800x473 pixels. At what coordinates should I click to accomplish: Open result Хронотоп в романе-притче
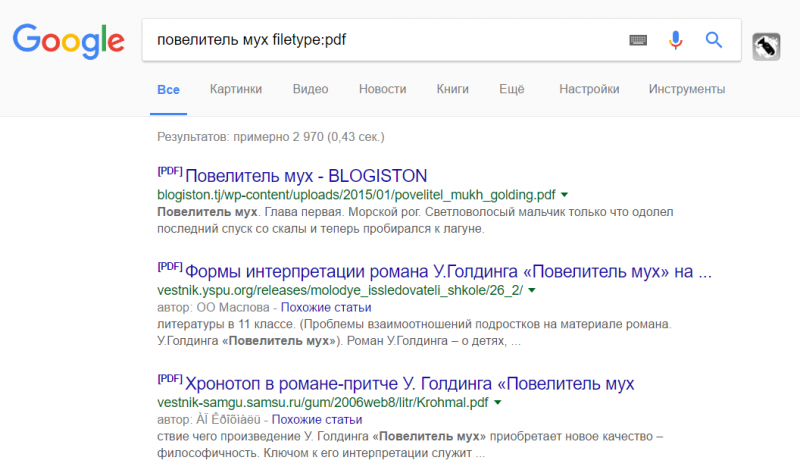[410, 383]
